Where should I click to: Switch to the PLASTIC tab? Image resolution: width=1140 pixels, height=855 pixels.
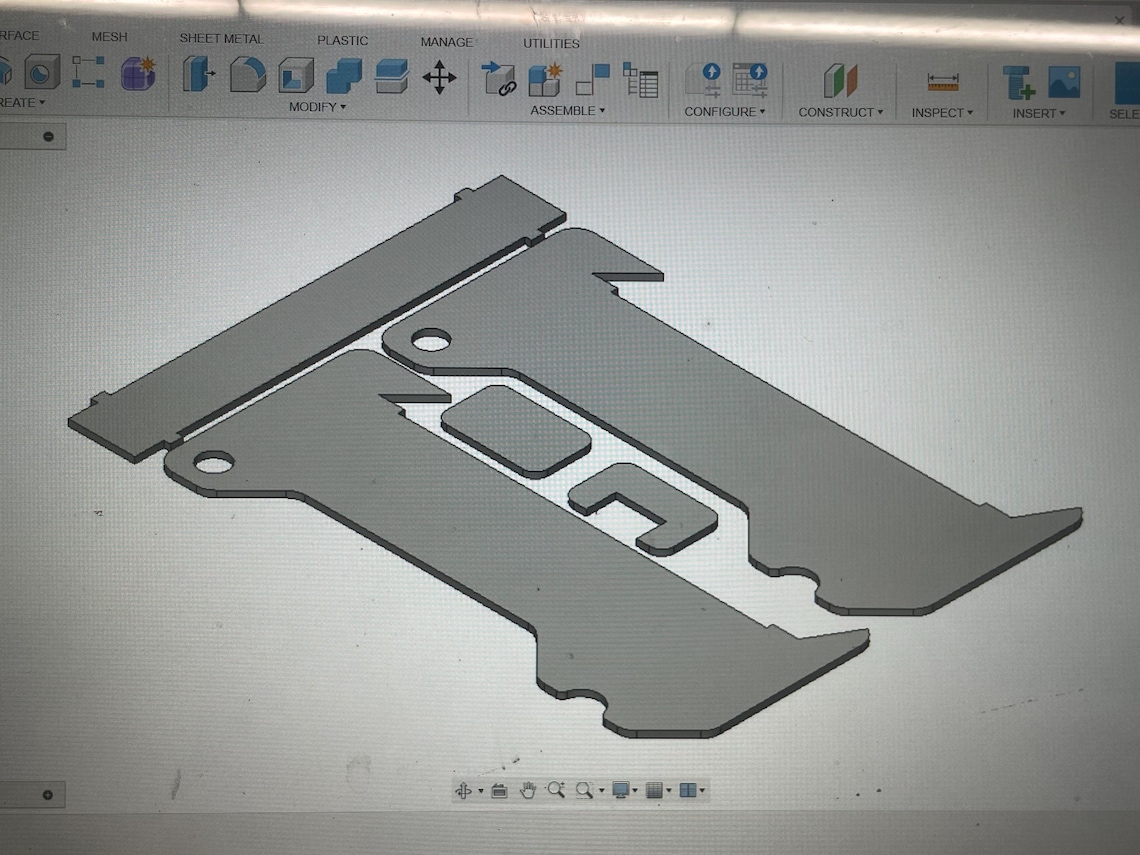tap(342, 41)
